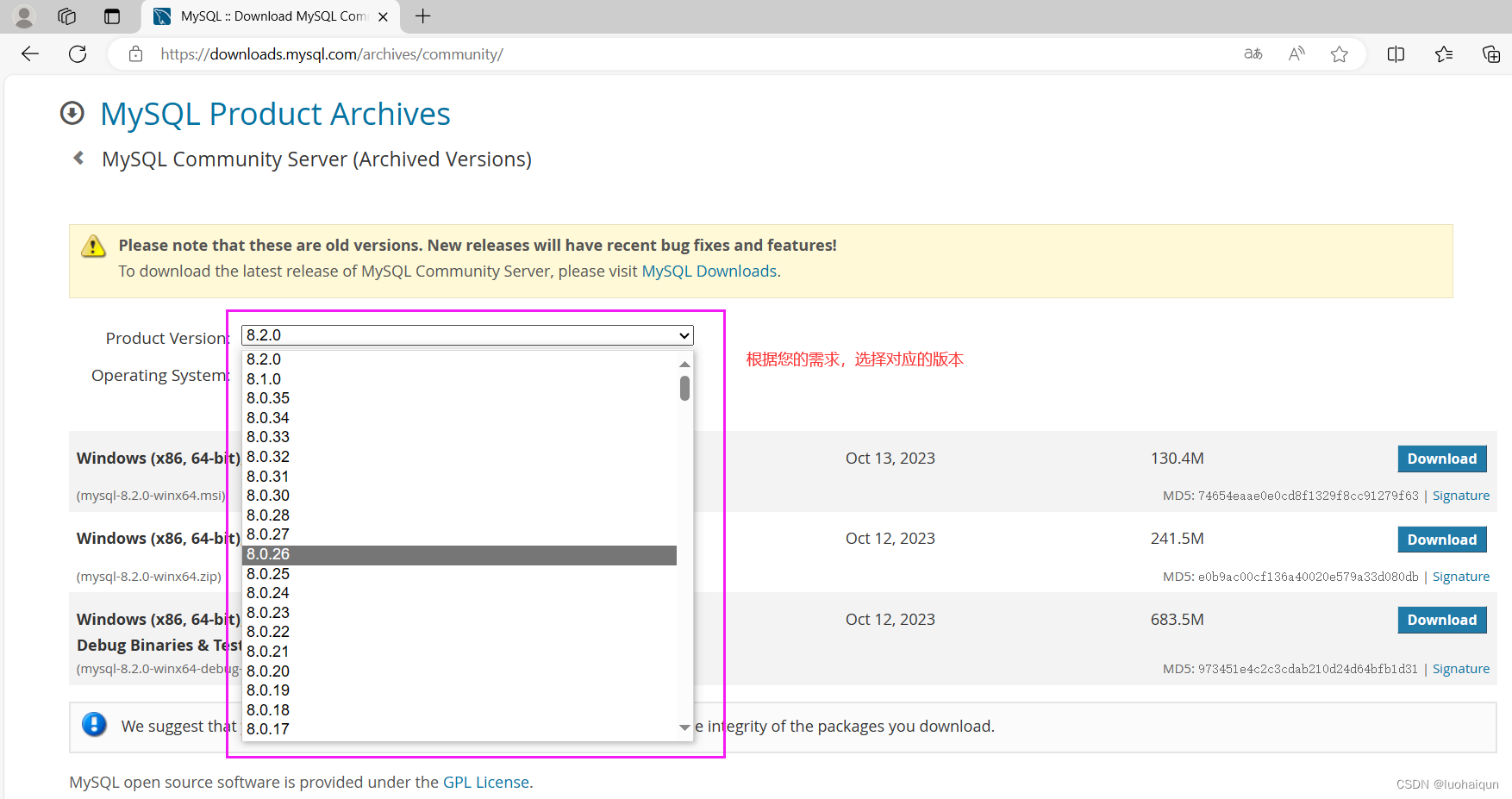Open Signature for the winx64.zip package
The width and height of the screenshot is (1512, 799).
pos(1461,577)
